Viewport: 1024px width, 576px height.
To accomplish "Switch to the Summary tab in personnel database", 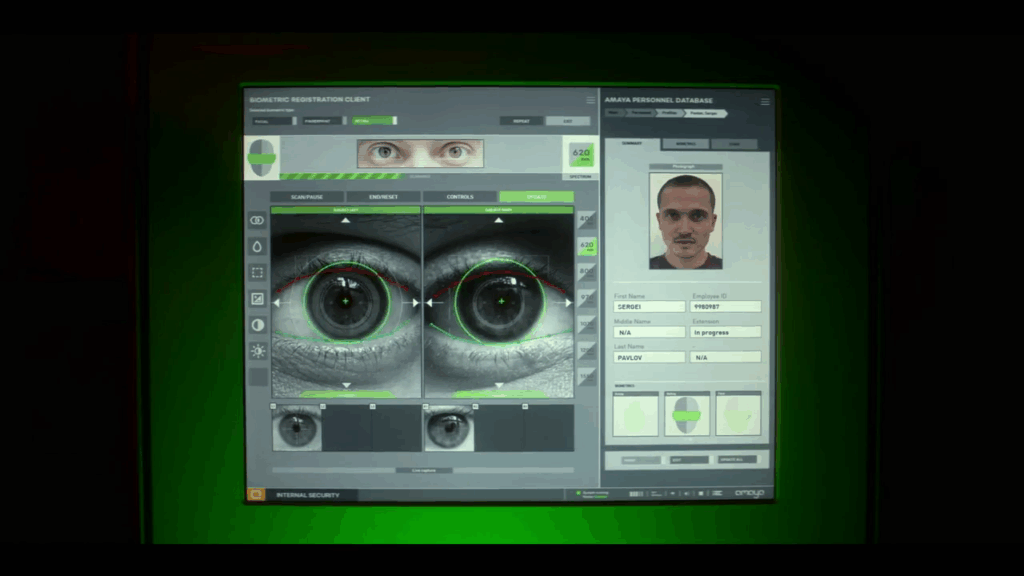I will click(632, 143).
